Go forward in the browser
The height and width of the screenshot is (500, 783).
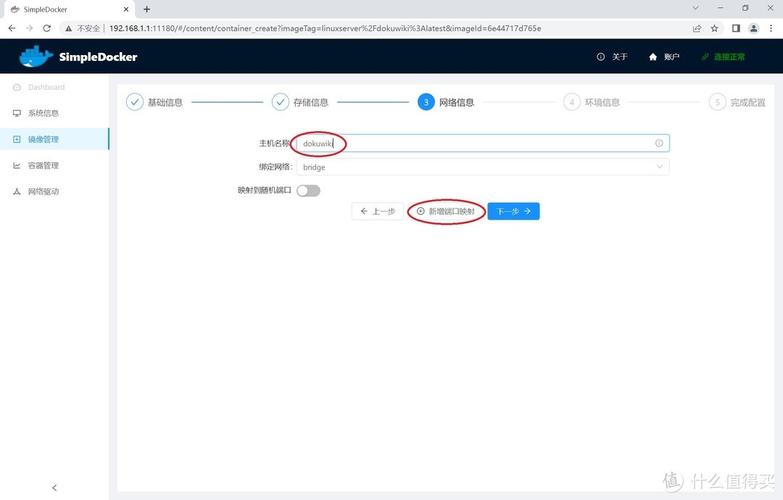point(29,28)
